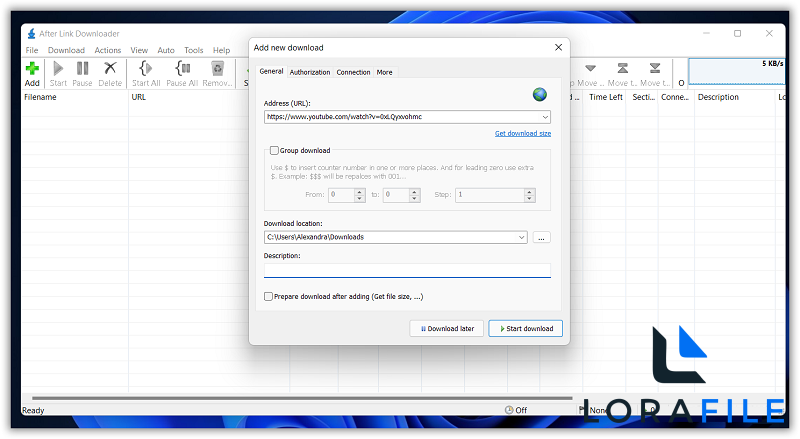Click the 5 KB/s speed graph

(x=737, y=71)
